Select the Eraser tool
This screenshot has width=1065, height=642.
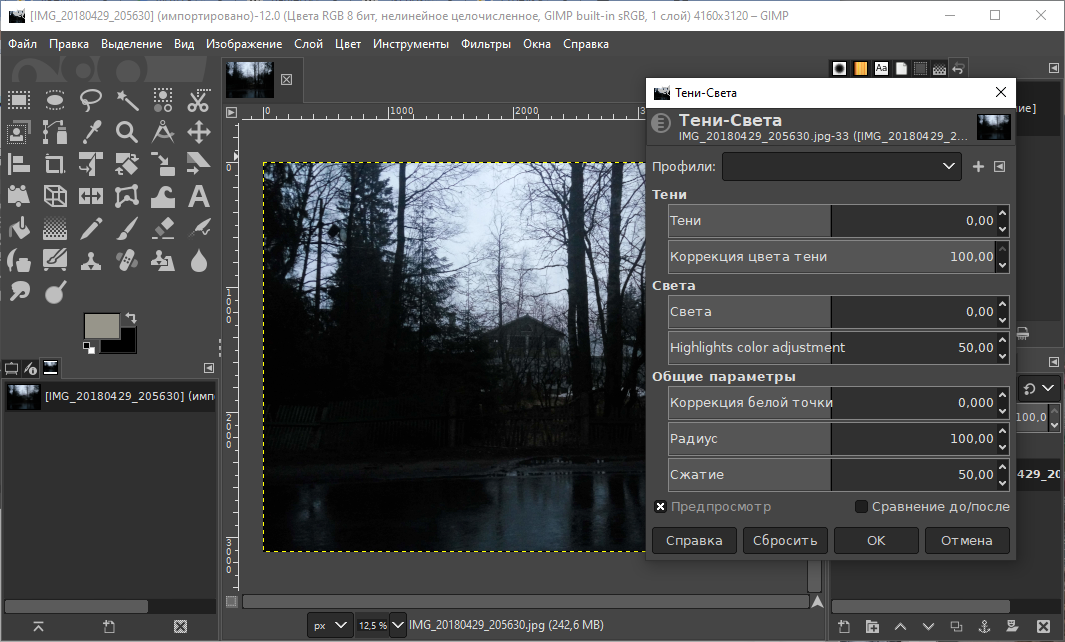[x=163, y=228]
